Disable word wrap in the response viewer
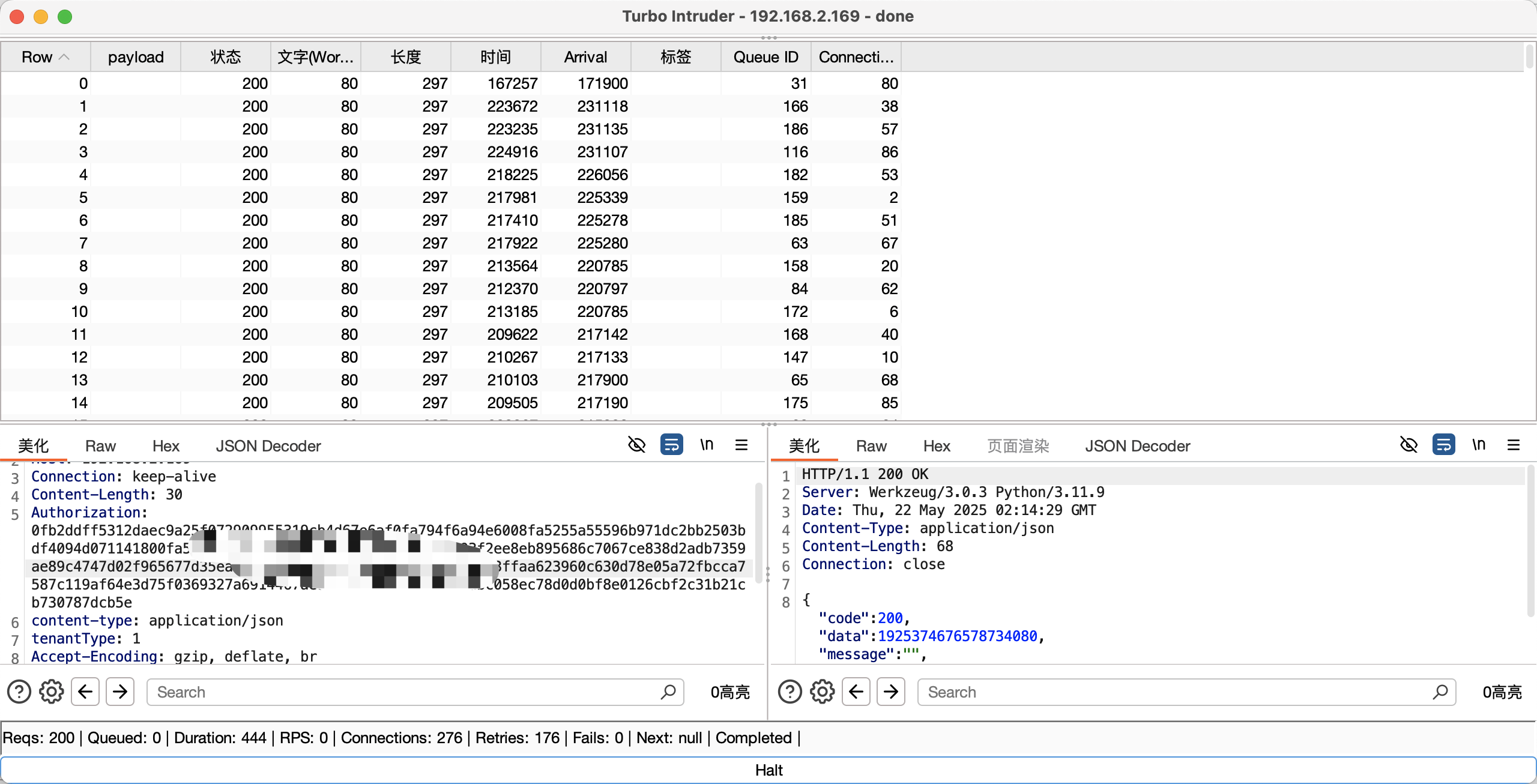This screenshot has height=784, width=1537. coord(1445,445)
